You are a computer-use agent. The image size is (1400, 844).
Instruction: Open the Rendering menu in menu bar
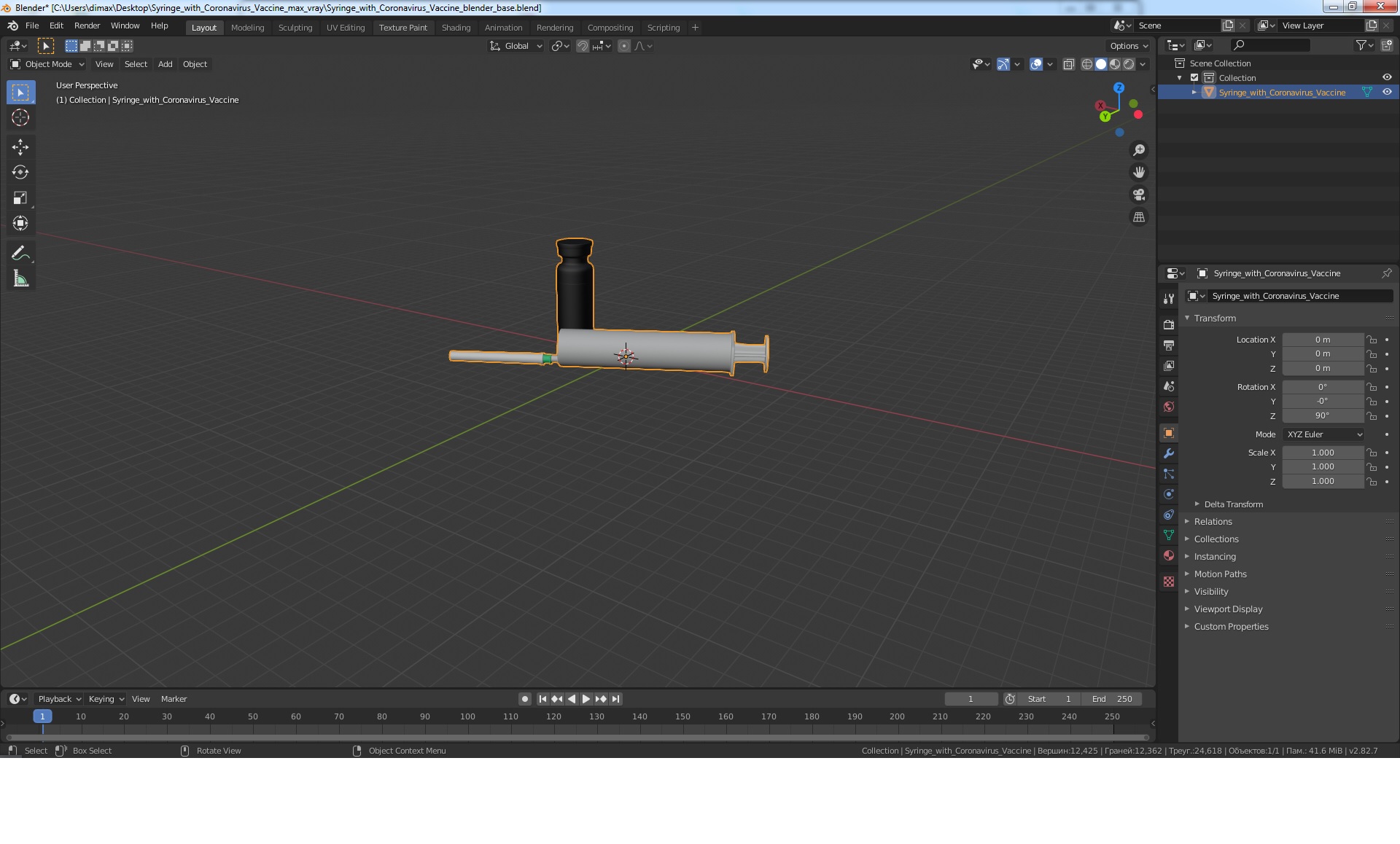tap(555, 27)
